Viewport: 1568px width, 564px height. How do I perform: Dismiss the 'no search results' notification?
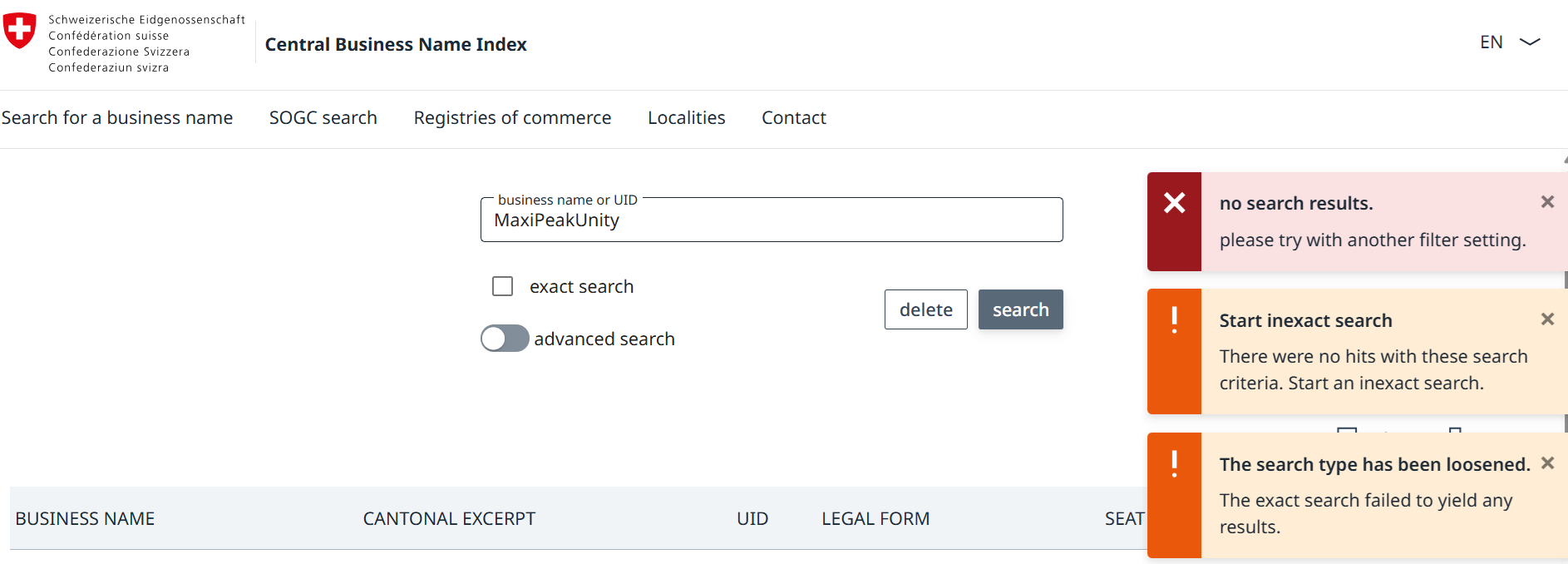1546,202
